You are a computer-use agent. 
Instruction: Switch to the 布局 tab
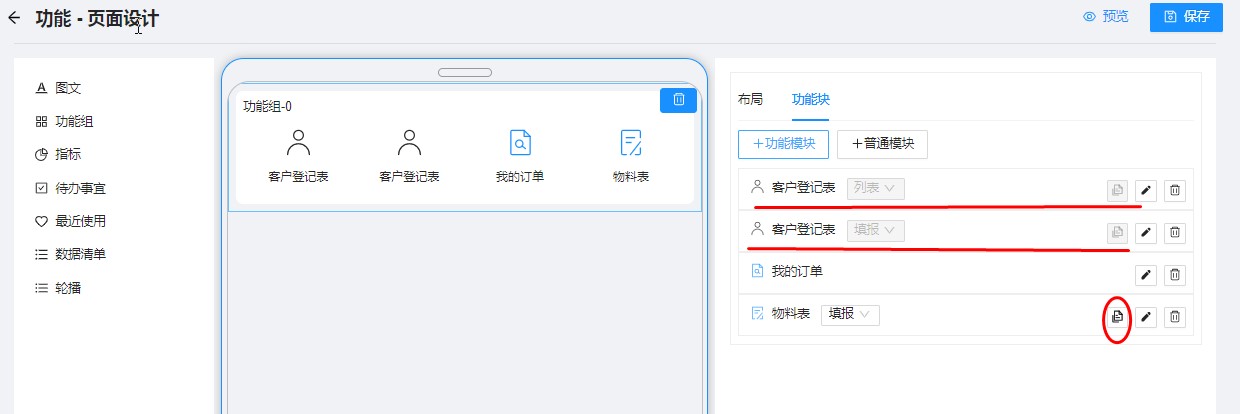750,99
